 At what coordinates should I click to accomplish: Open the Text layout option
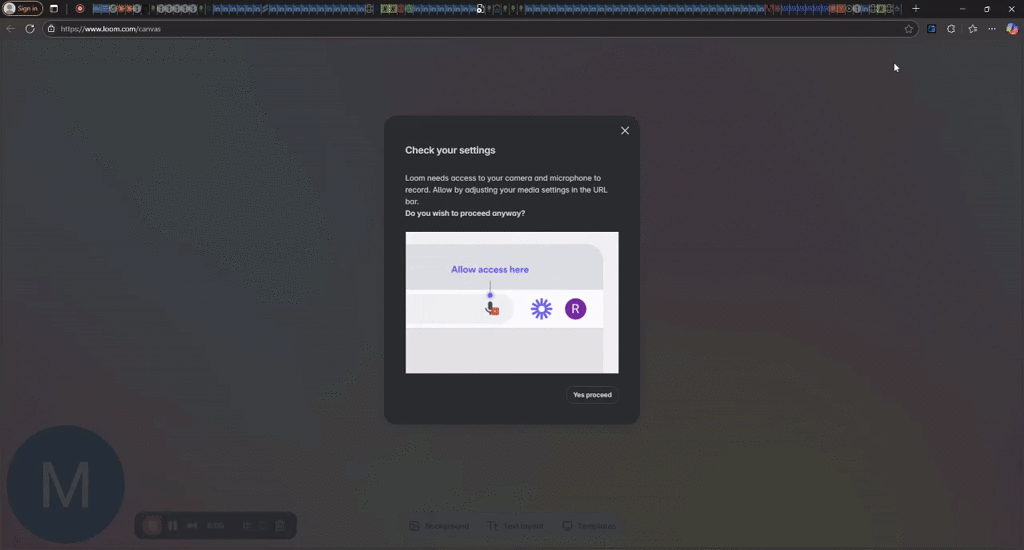tap(515, 526)
